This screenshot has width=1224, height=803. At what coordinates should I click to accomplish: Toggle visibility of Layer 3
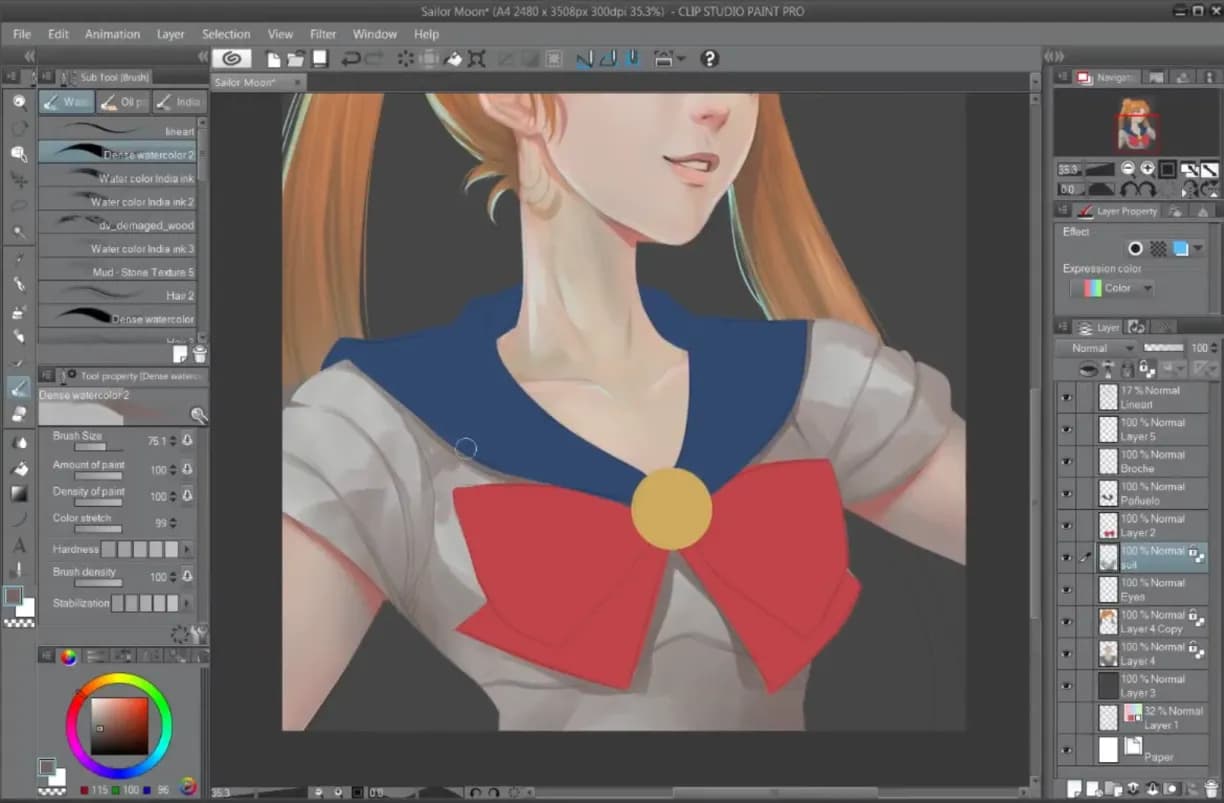[x=1066, y=685]
